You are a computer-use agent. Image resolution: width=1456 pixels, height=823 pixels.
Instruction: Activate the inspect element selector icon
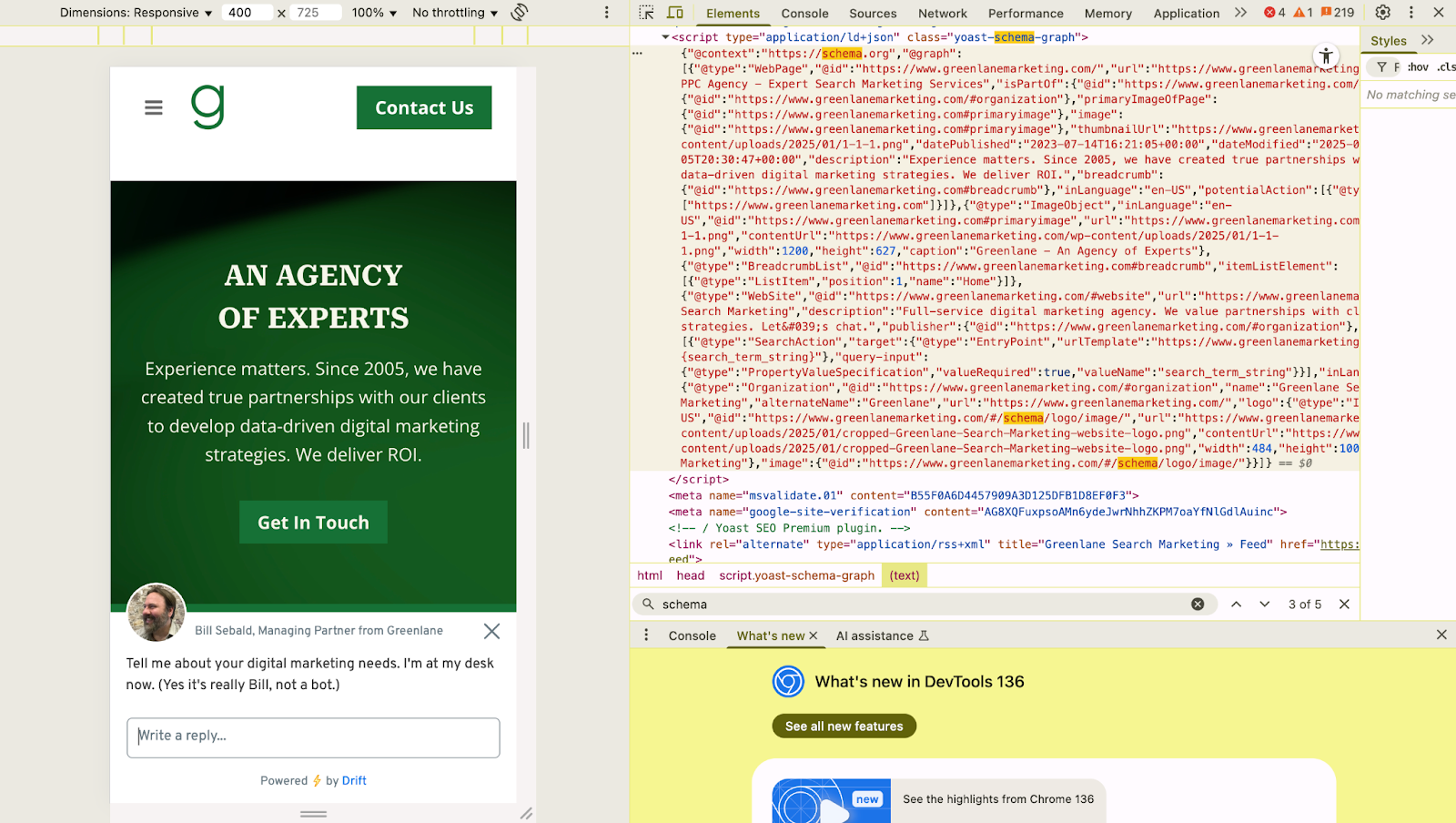click(646, 13)
